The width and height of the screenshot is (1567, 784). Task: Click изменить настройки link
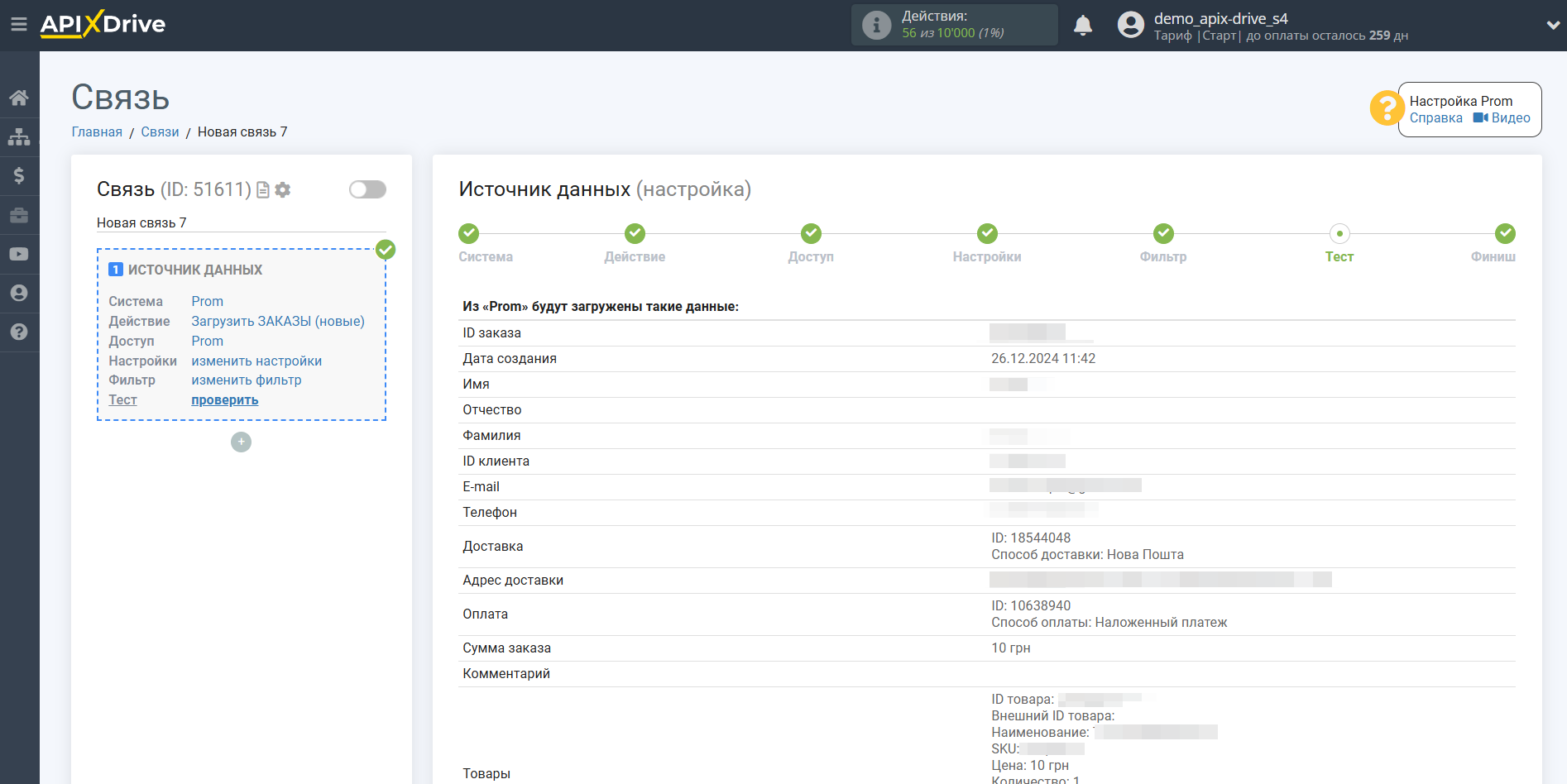pyautogui.click(x=256, y=361)
